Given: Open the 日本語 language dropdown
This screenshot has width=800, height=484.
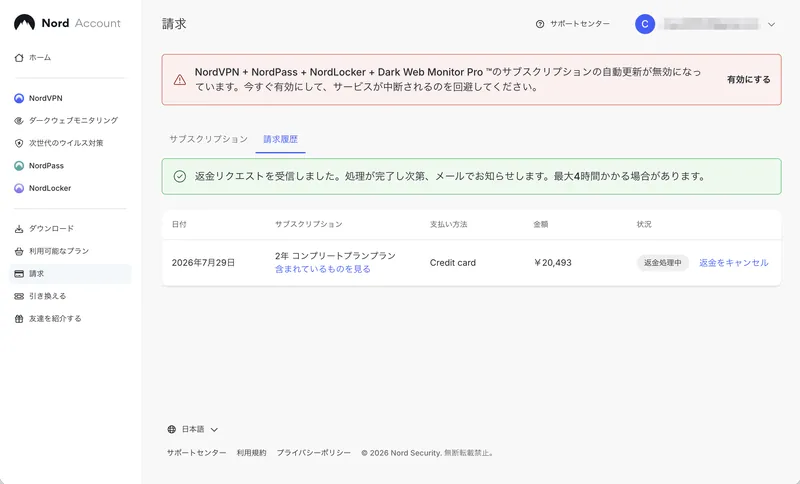Looking at the screenshot, I should pyautogui.click(x=193, y=429).
